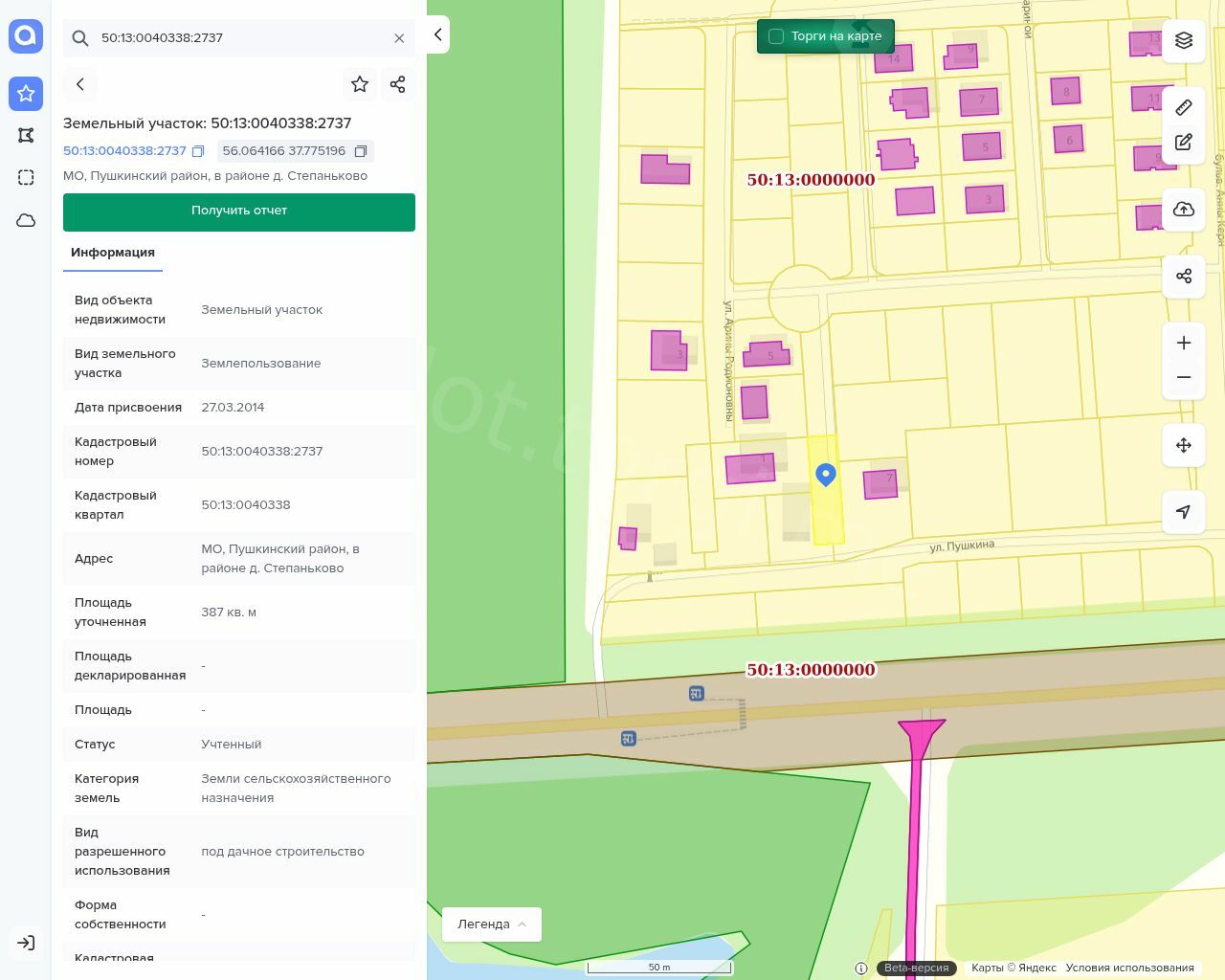This screenshot has height=980, width=1225.
Task: Copy coordinates 56.064166 37.775196
Action: coord(361,151)
